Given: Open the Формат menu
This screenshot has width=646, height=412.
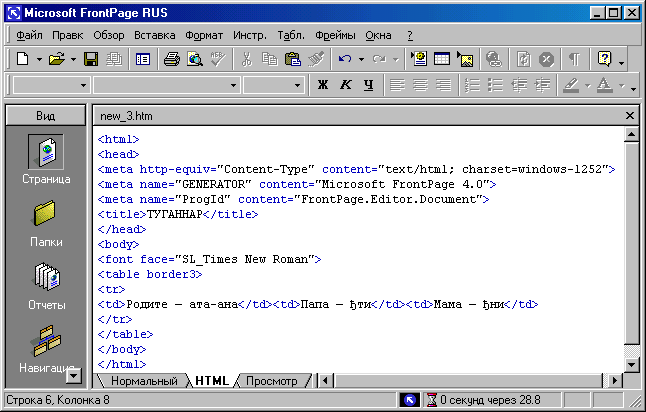Looking at the screenshot, I should 204,36.
